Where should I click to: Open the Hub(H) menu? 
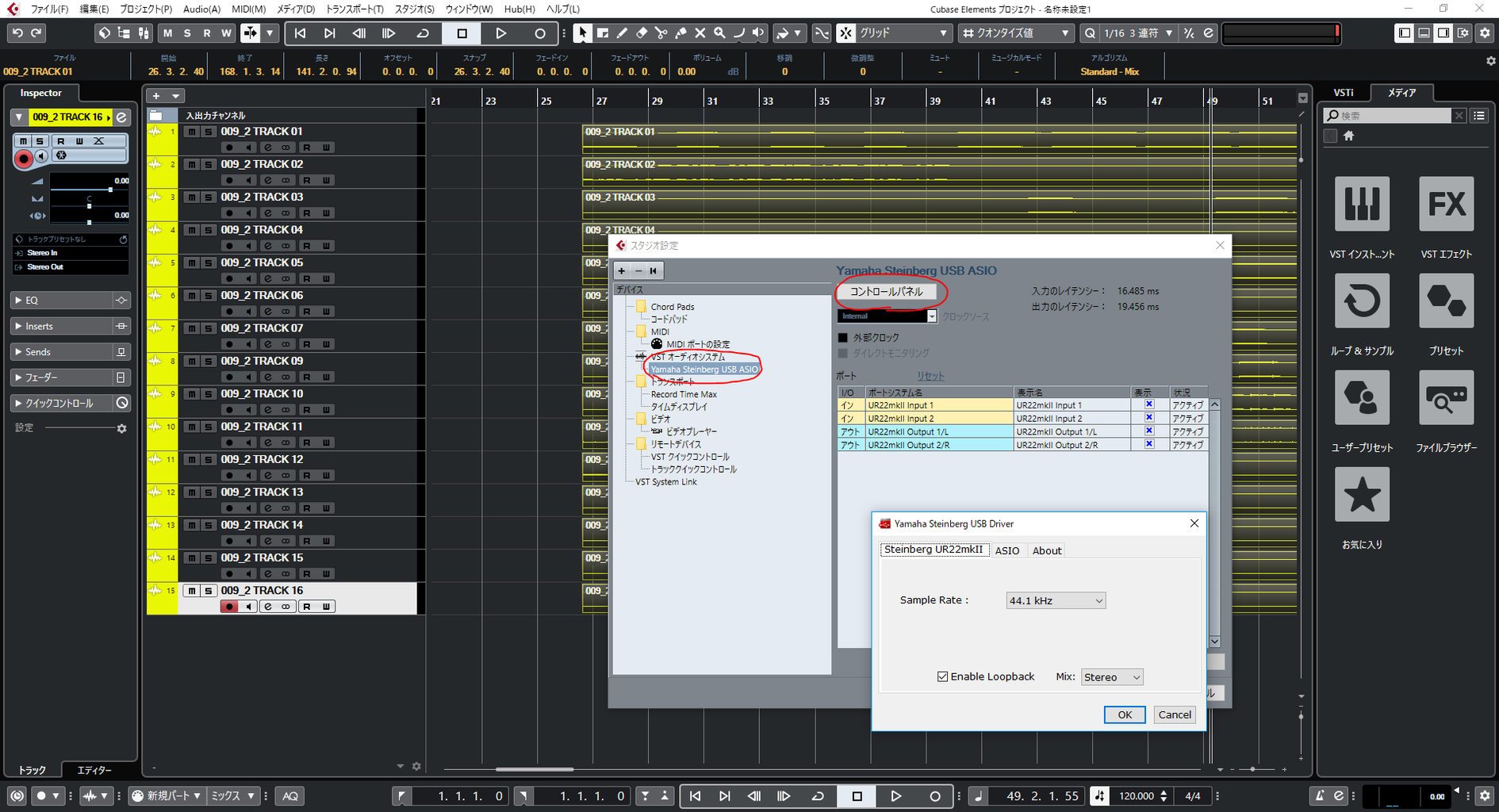click(x=519, y=9)
